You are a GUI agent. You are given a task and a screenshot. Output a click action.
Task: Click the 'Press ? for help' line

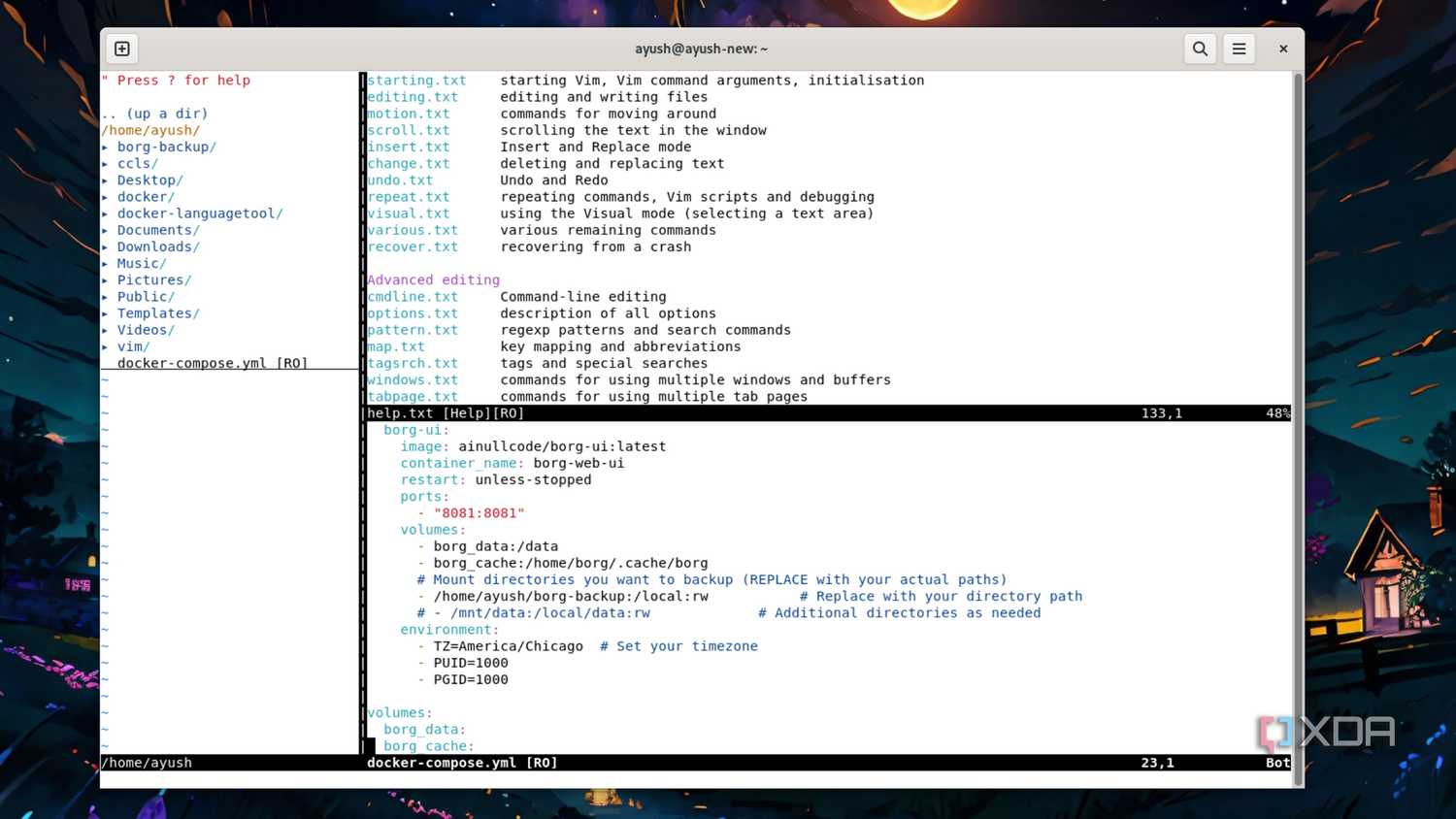pyautogui.click(x=176, y=81)
